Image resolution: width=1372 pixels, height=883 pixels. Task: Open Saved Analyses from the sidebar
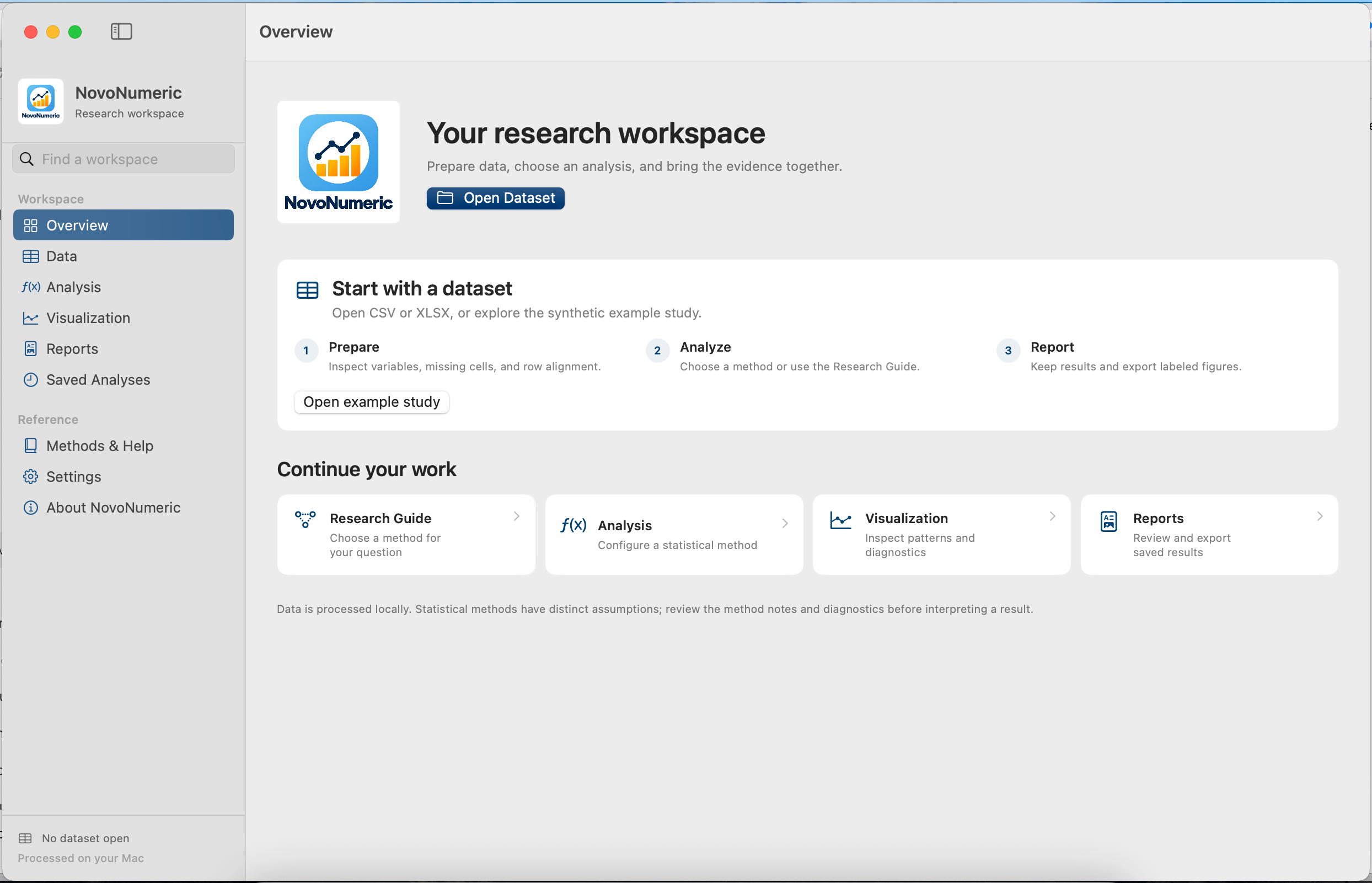coord(124,380)
